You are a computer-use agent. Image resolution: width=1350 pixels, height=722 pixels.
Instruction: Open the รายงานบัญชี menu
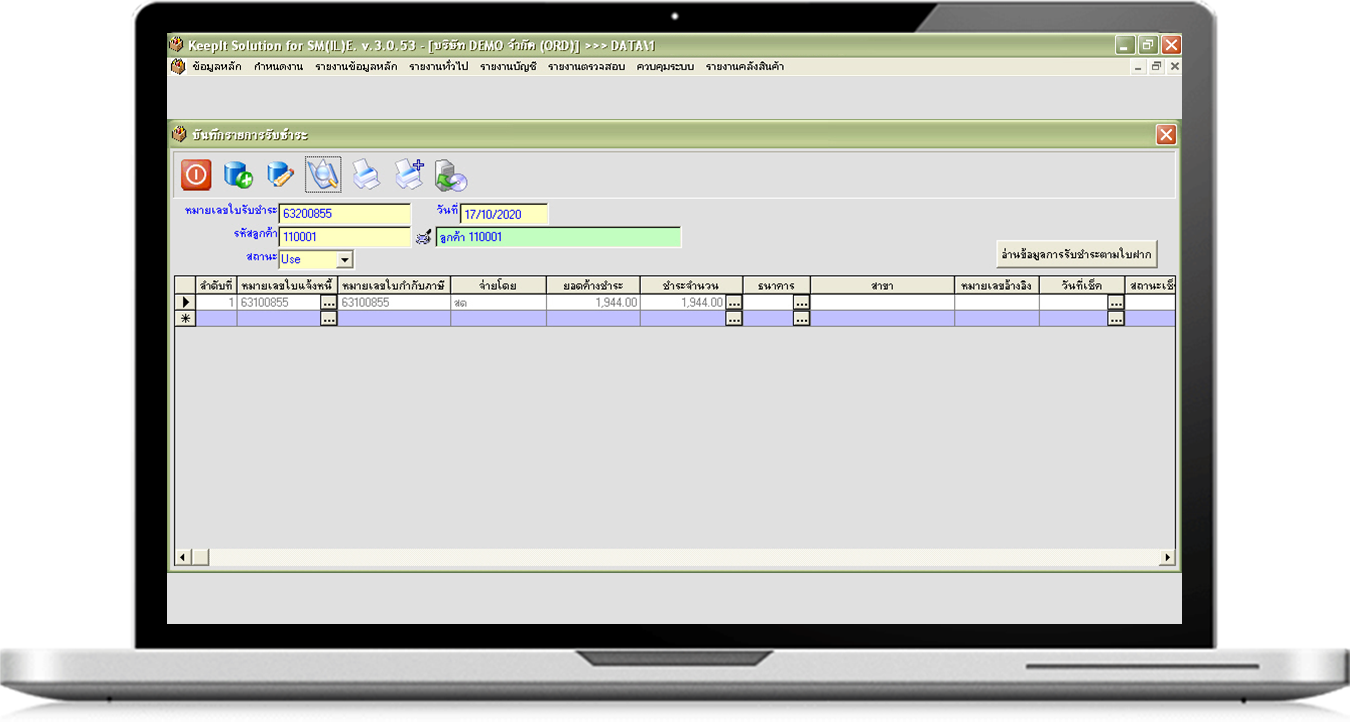coord(508,67)
